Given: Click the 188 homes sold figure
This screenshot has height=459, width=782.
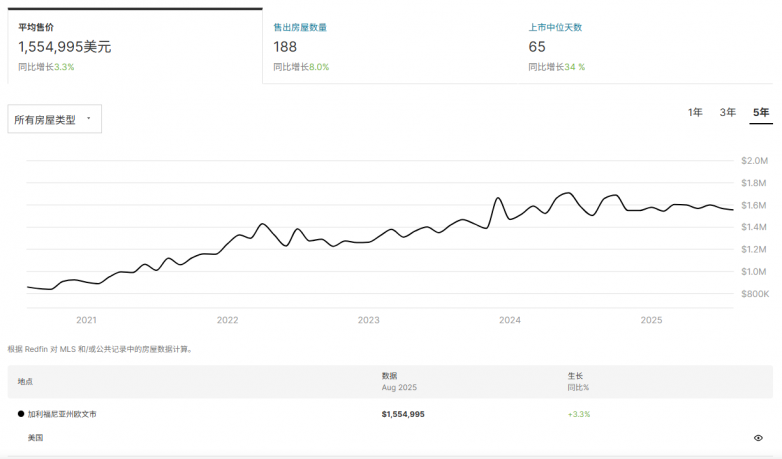Looking at the screenshot, I should click(x=286, y=47).
